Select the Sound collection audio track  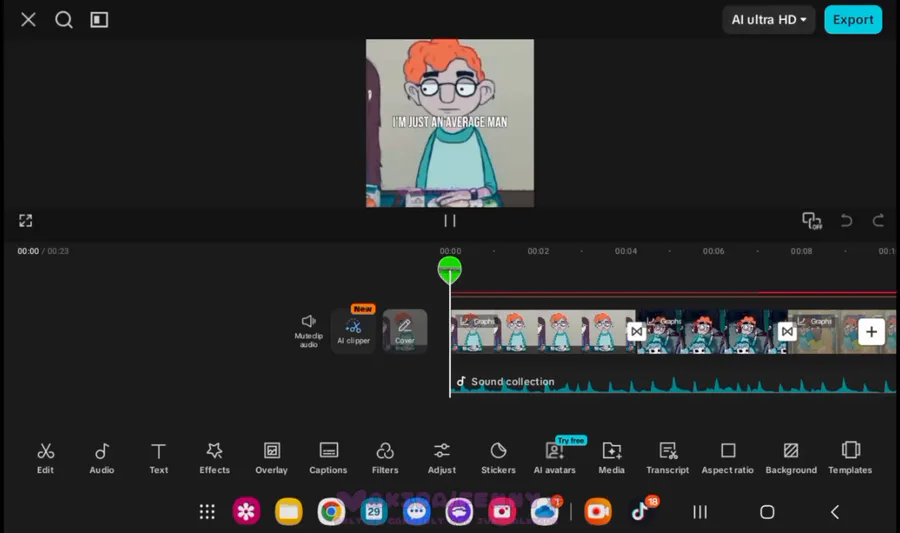pos(673,382)
